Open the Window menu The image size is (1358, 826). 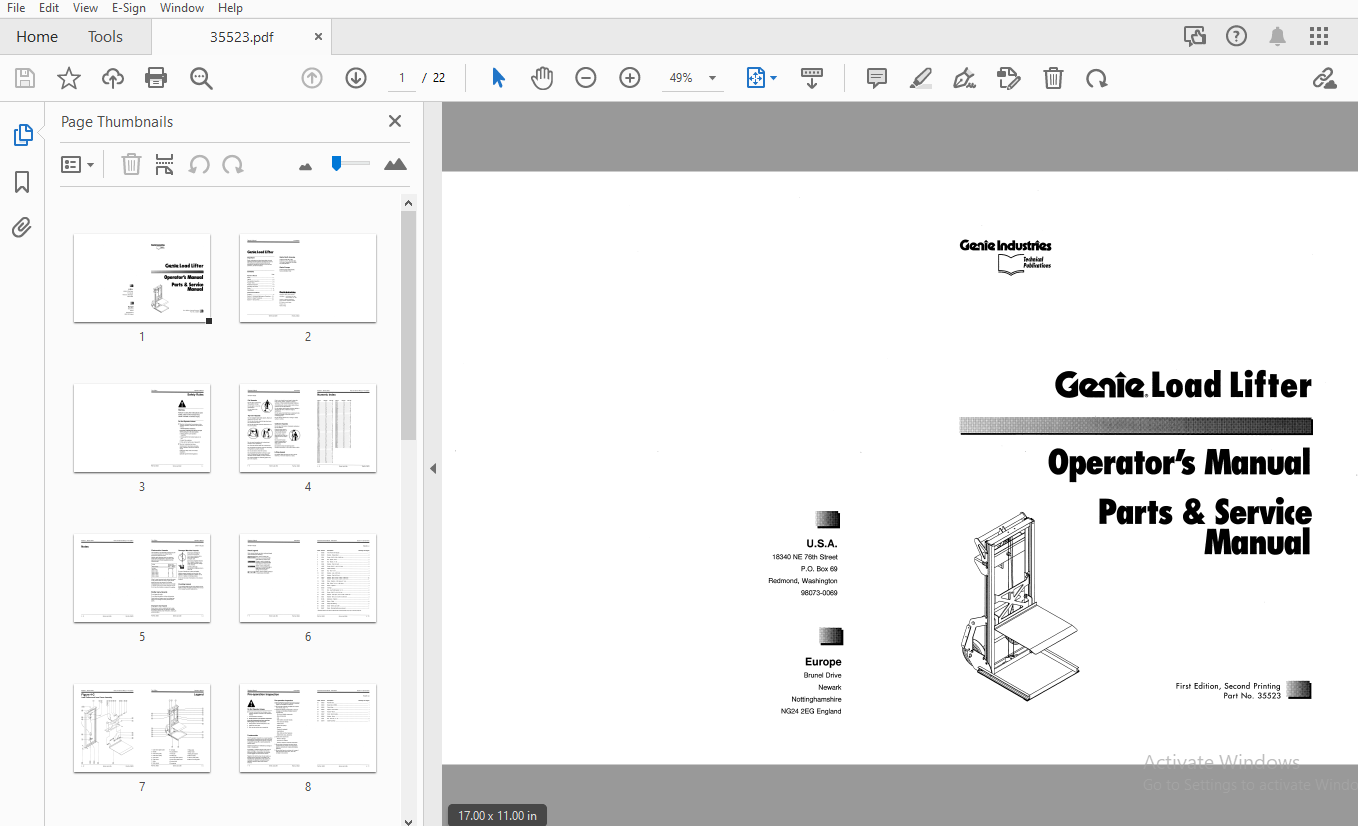click(182, 8)
